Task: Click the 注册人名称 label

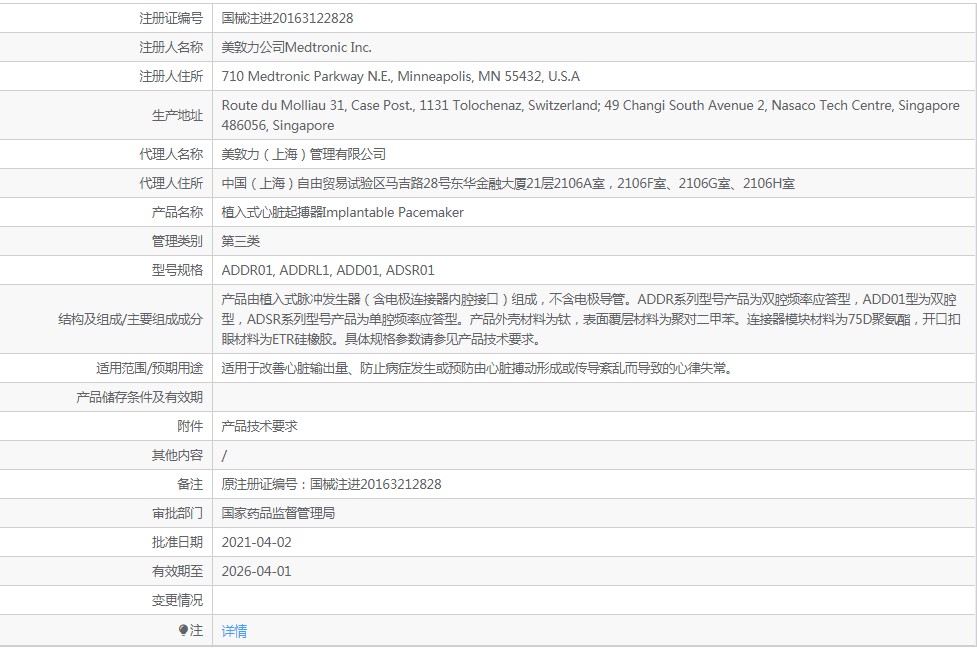Action: (171, 47)
